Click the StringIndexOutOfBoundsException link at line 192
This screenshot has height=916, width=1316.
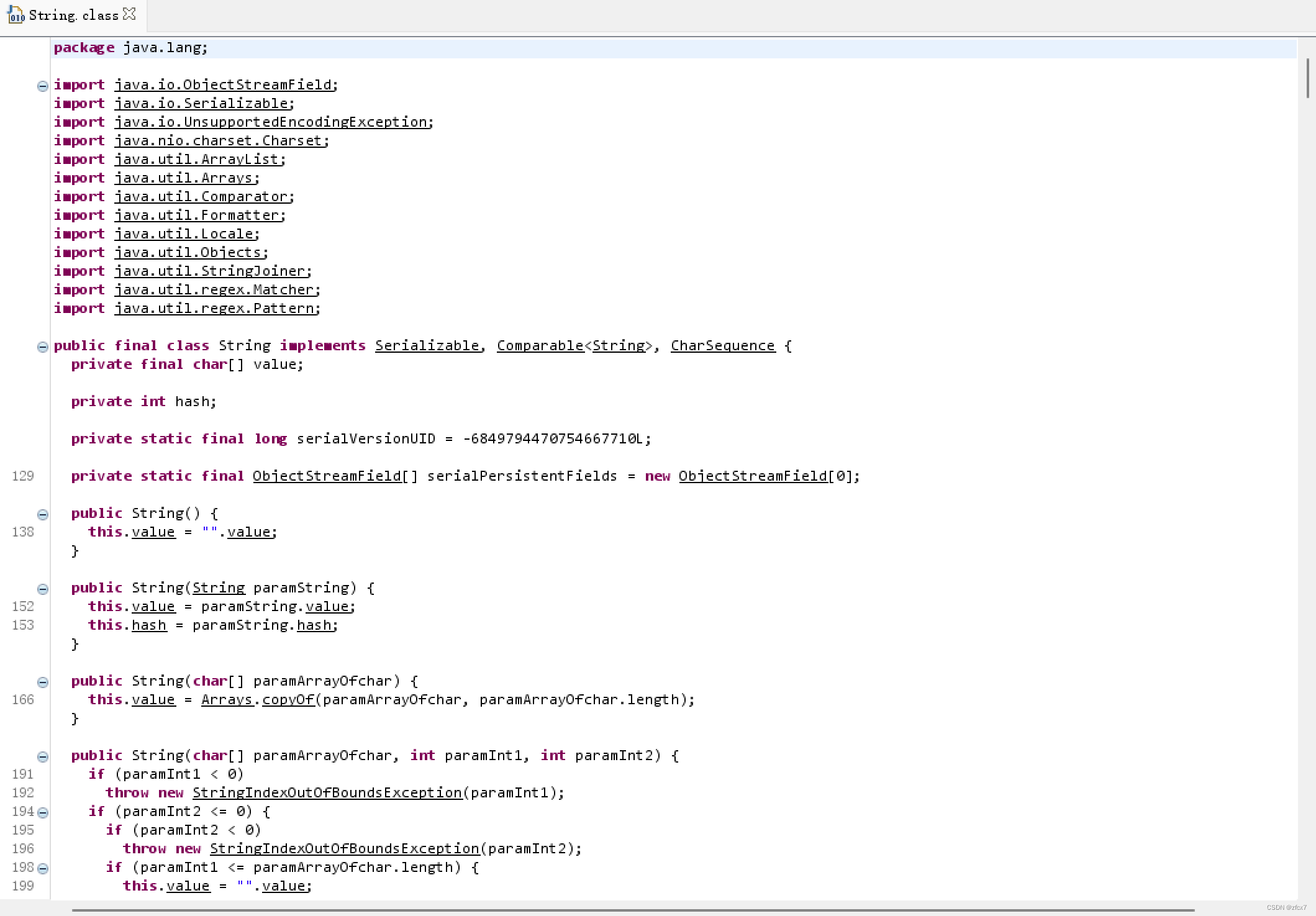(328, 792)
